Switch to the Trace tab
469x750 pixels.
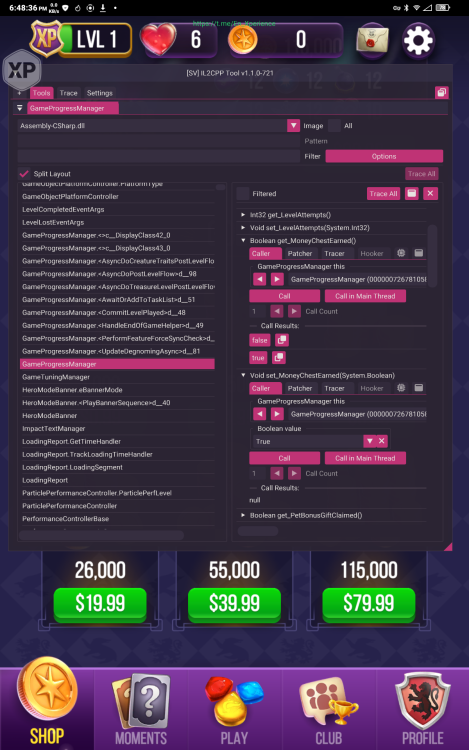(68, 93)
